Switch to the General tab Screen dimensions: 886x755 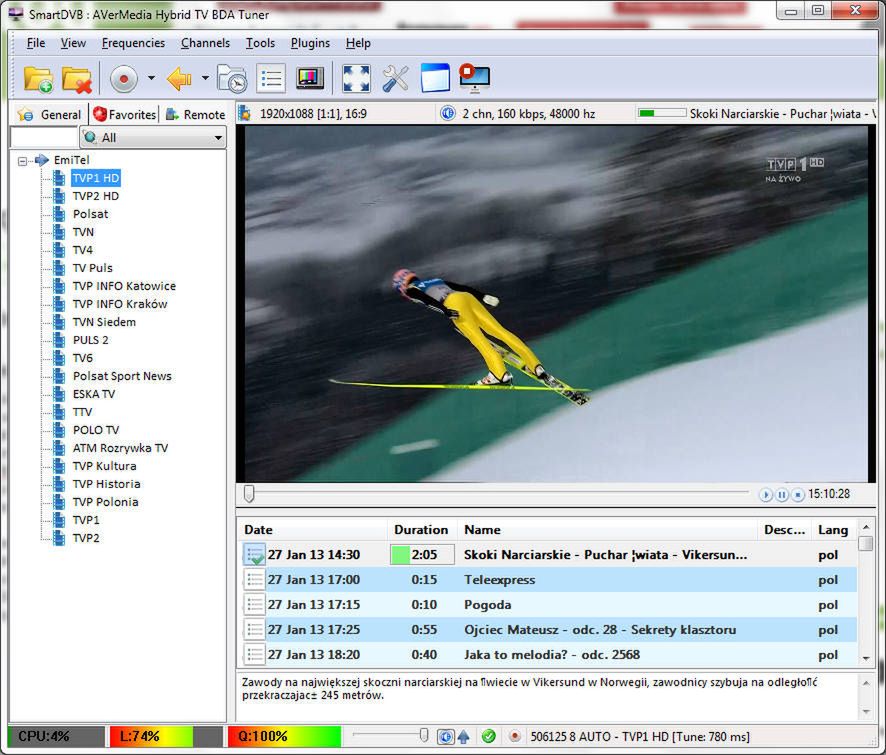[50, 114]
